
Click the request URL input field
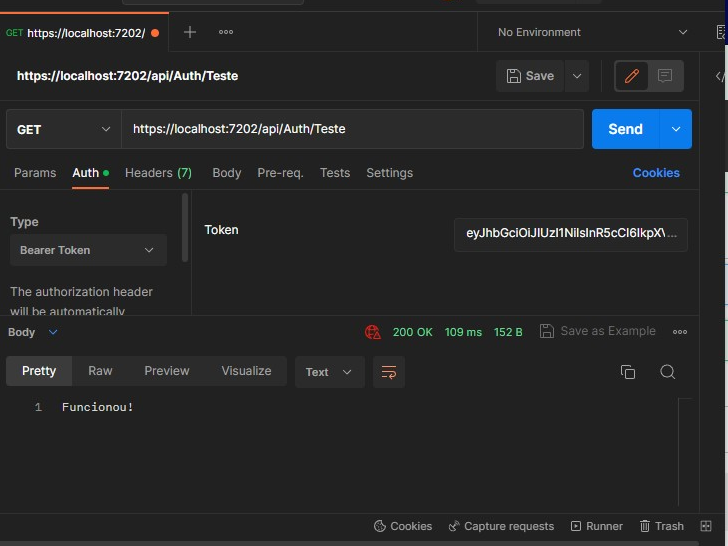point(352,129)
